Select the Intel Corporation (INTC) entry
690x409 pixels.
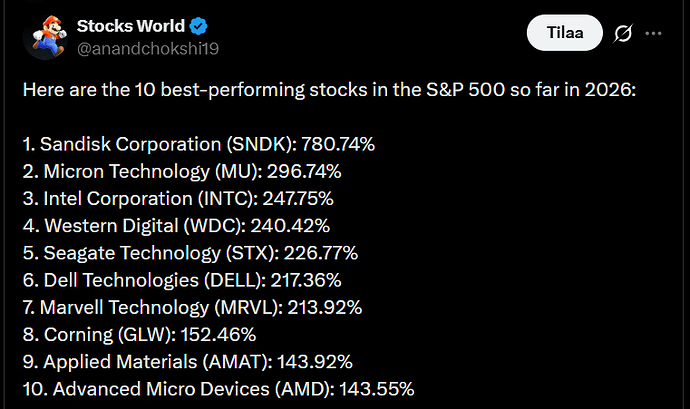[x=178, y=199]
